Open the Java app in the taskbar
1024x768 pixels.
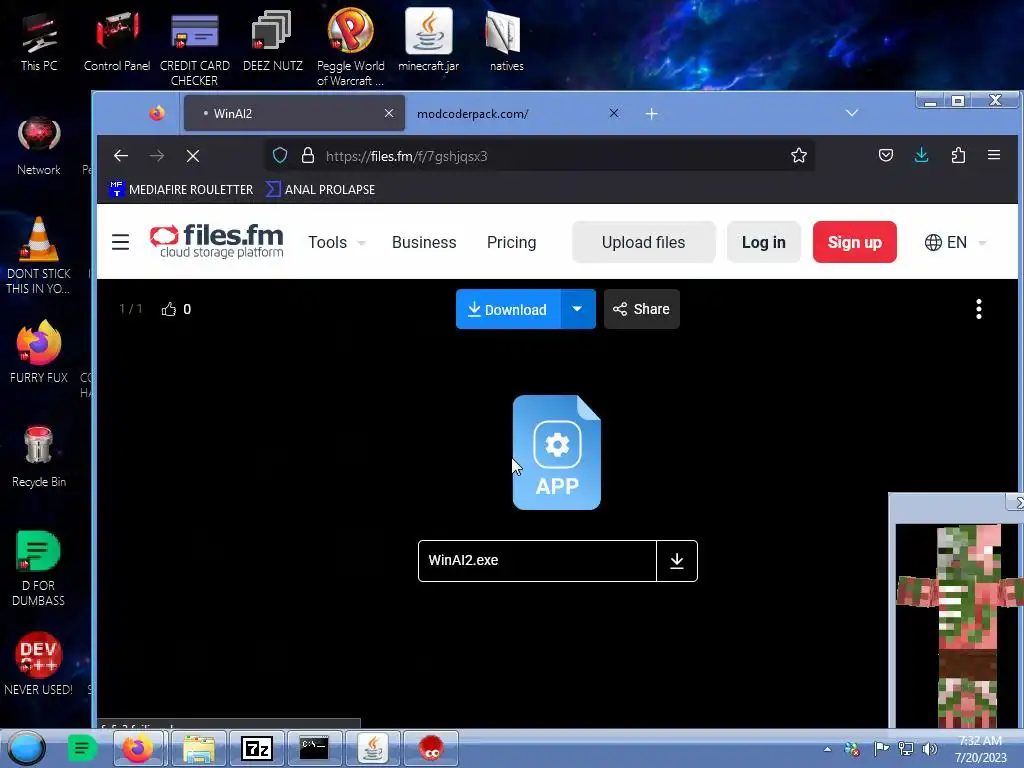[373, 748]
